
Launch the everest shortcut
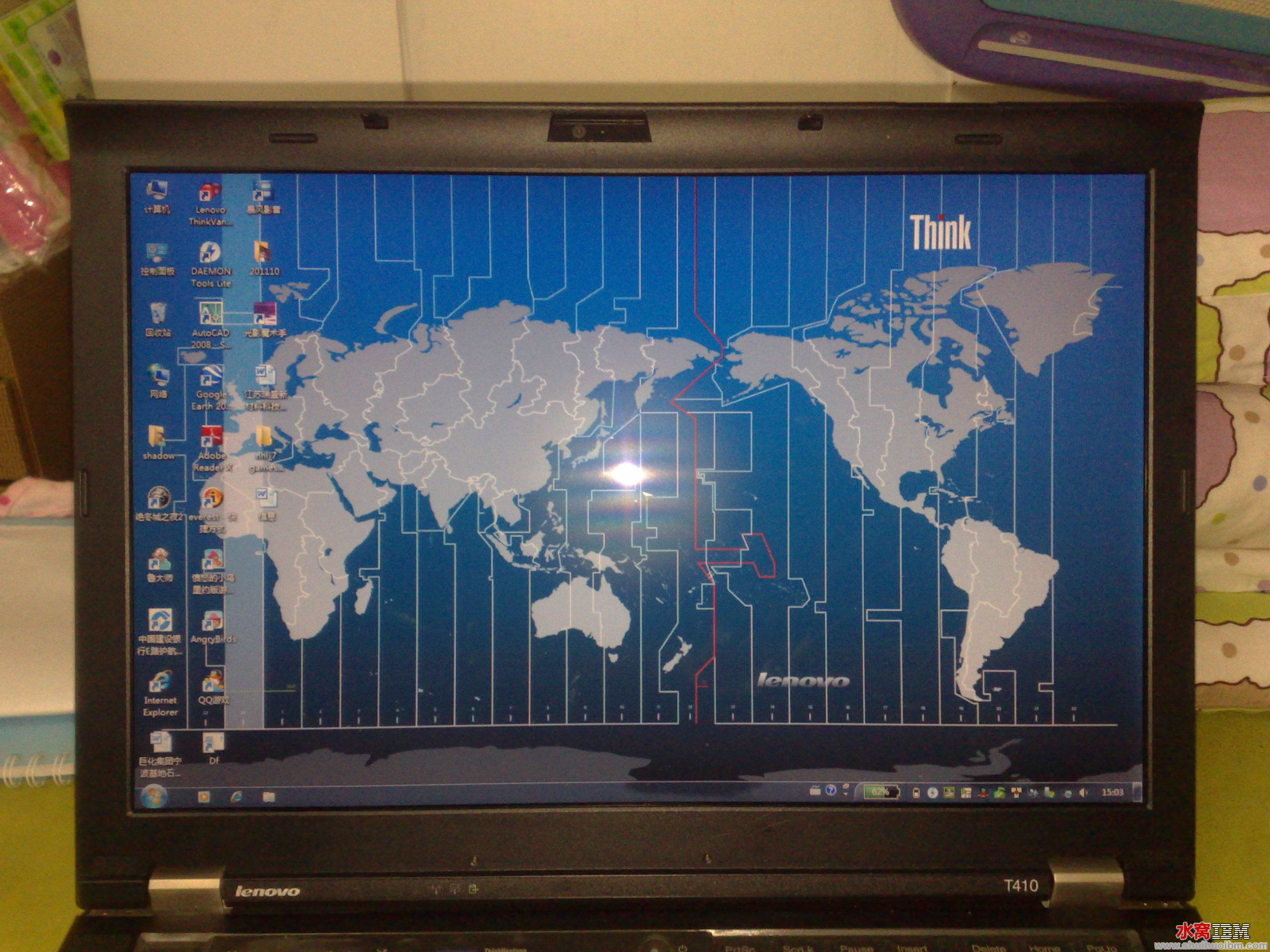(x=213, y=510)
